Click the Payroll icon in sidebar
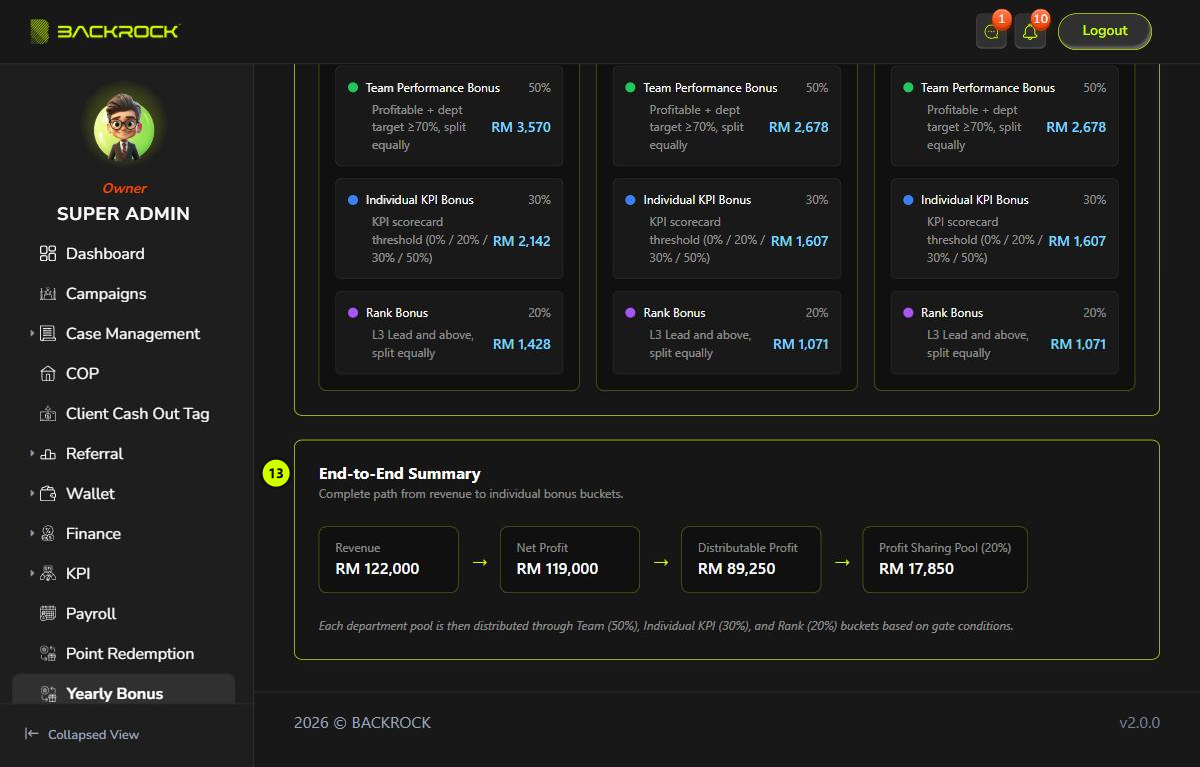The image size is (1200, 767). [x=48, y=614]
